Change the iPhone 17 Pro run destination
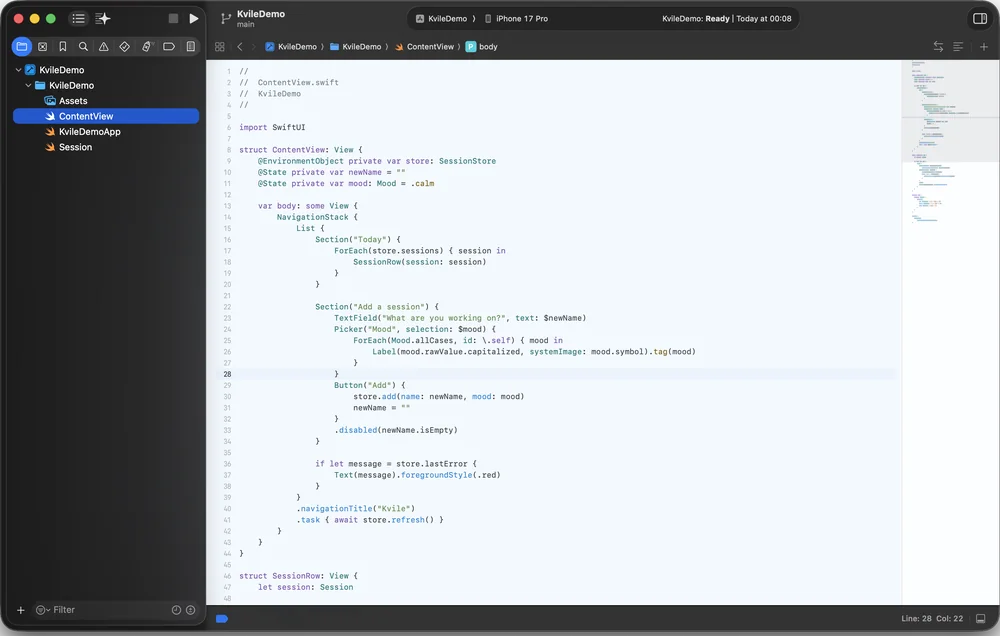This screenshot has width=1000, height=636. click(x=517, y=18)
